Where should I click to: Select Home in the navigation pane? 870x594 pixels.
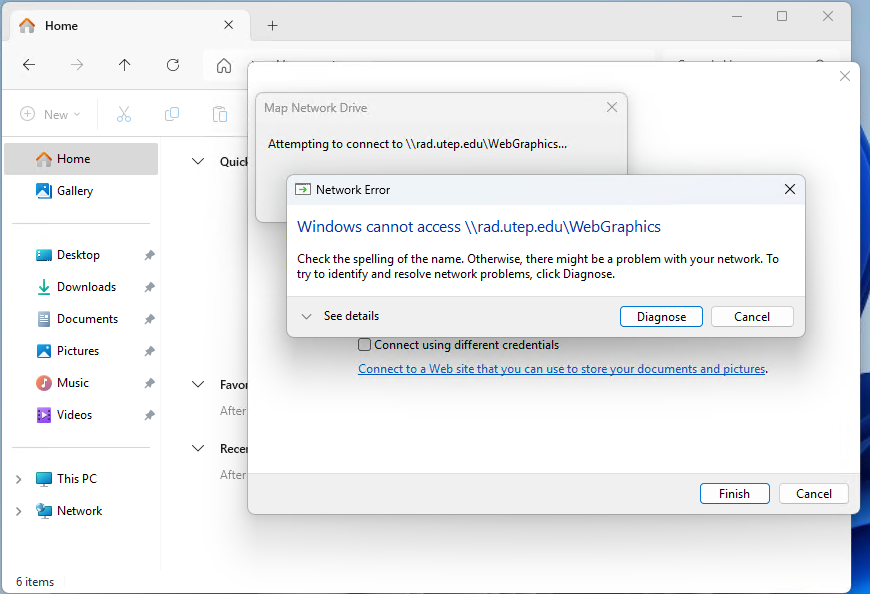[81, 159]
